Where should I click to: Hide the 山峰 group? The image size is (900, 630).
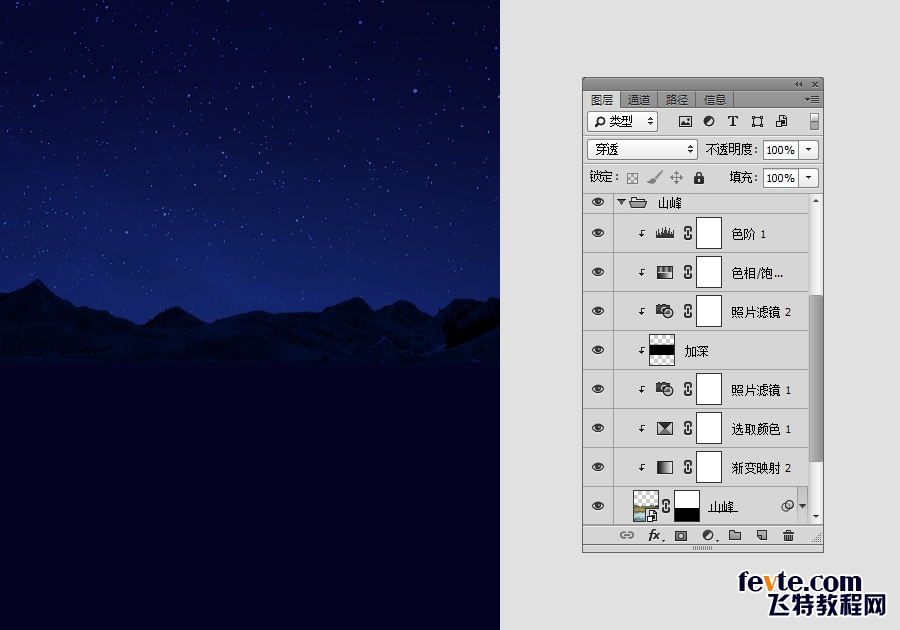pyautogui.click(x=598, y=202)
